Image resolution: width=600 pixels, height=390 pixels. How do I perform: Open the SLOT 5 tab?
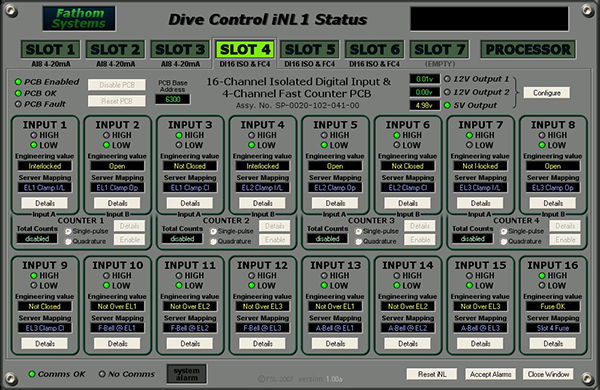click(310, 49)
